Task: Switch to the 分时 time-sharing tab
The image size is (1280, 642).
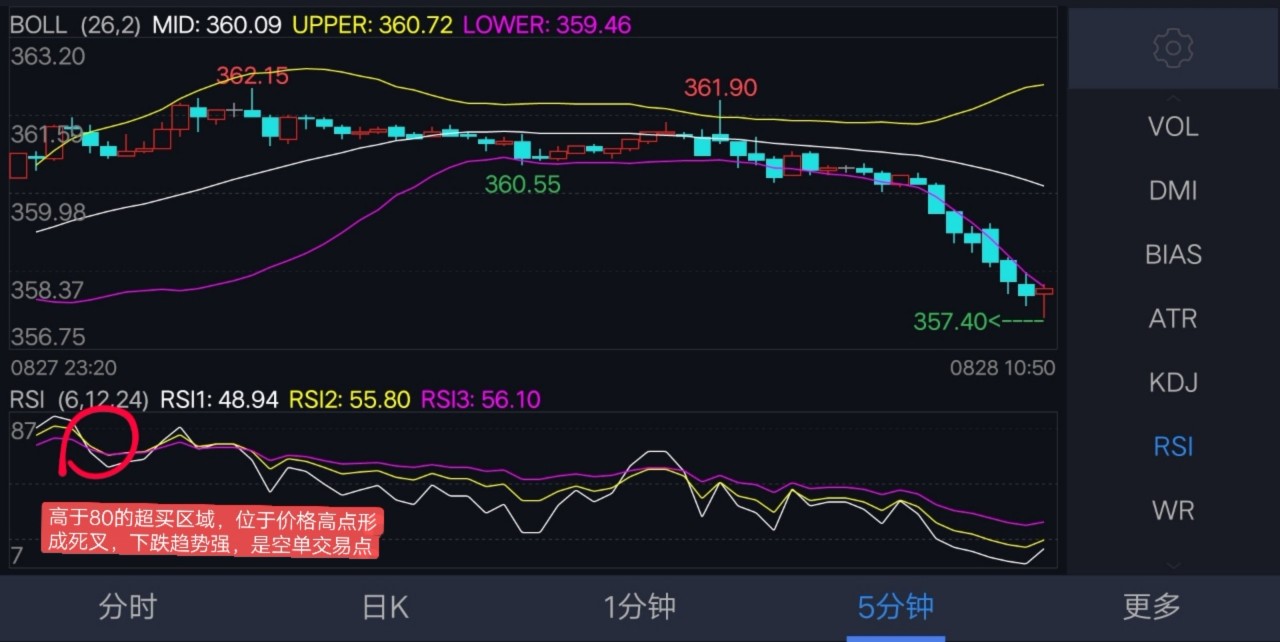Action: (x=127, y=606)
